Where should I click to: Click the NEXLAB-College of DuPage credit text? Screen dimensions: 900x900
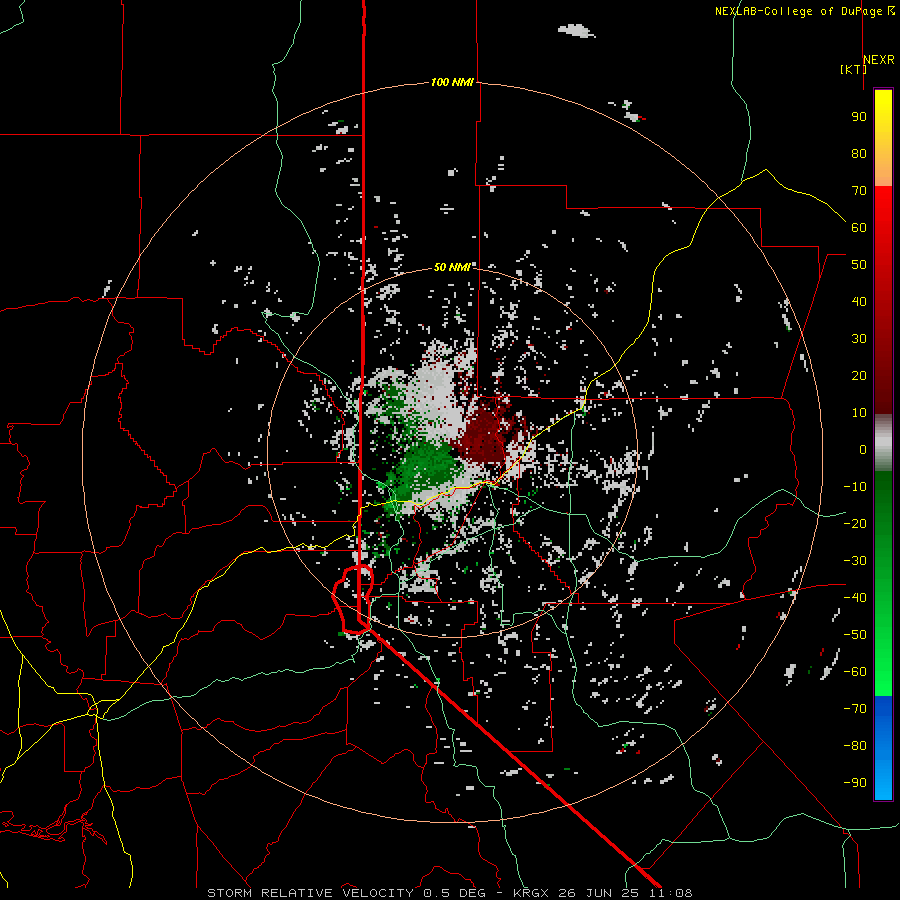coord(800,11)
